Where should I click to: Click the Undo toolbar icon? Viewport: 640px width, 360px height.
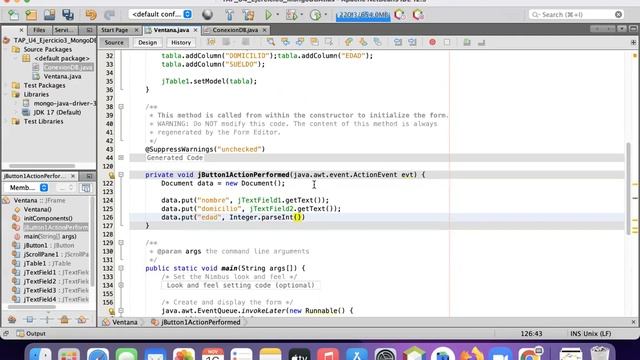tap(91, 15)
